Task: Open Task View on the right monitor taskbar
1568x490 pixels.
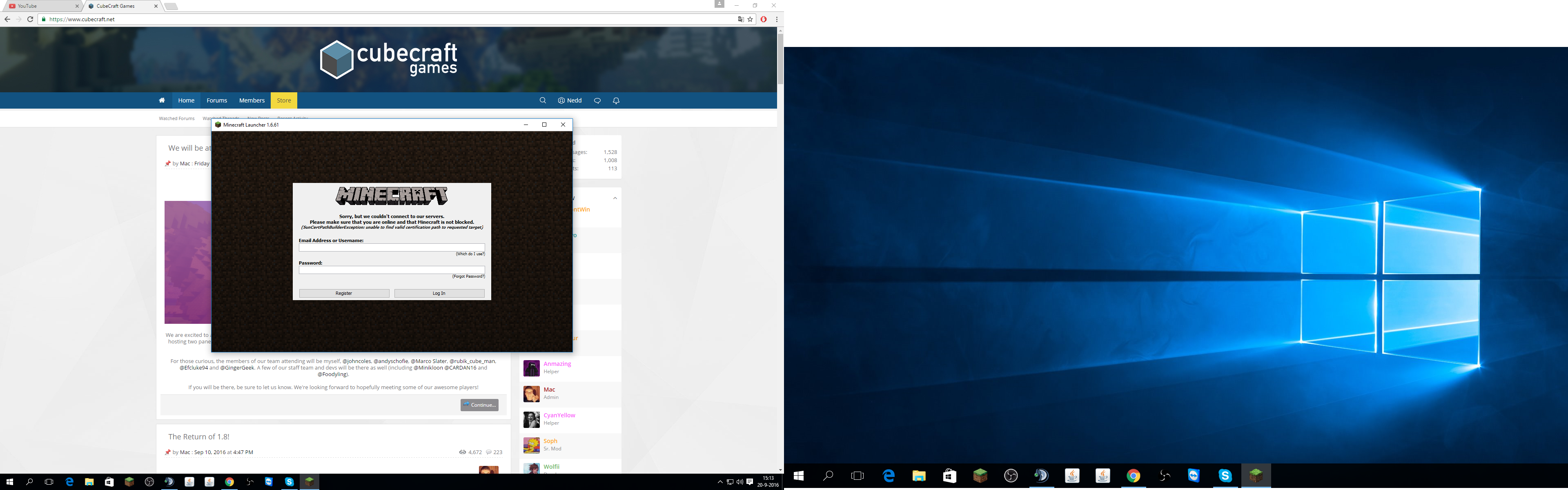Action: pos(857,475)
